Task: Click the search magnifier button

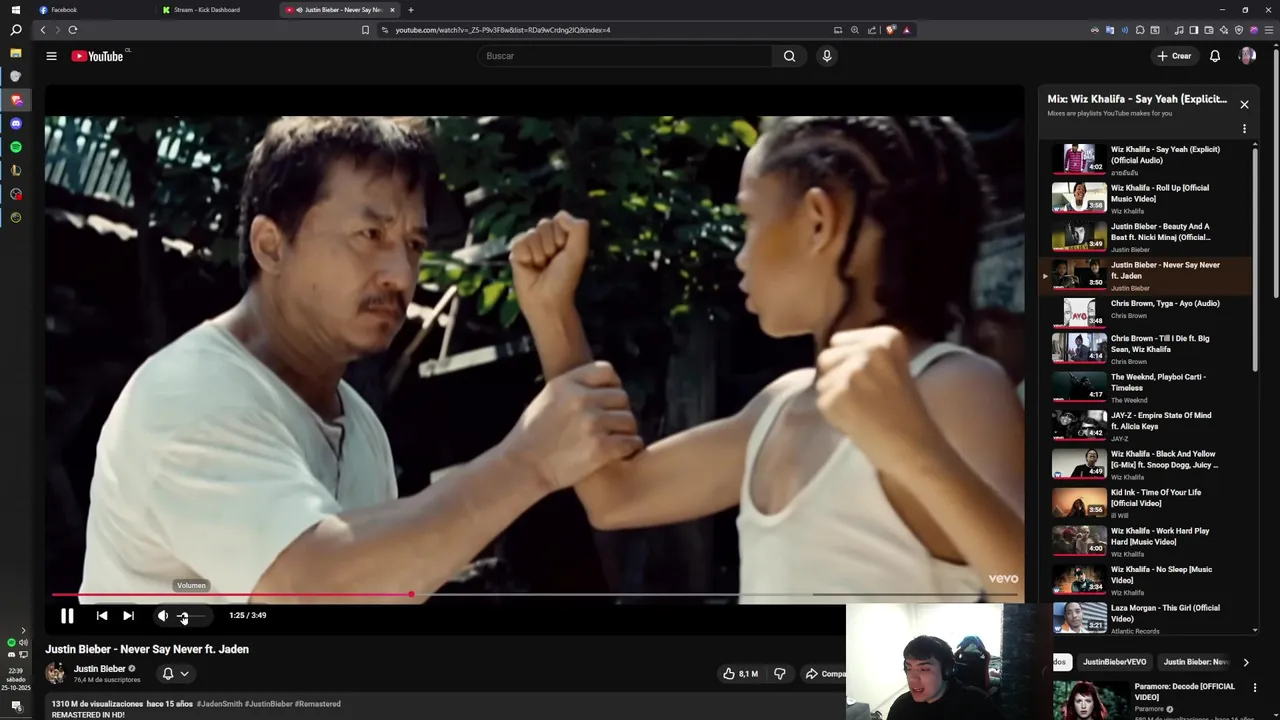Action: click(789, 56)
